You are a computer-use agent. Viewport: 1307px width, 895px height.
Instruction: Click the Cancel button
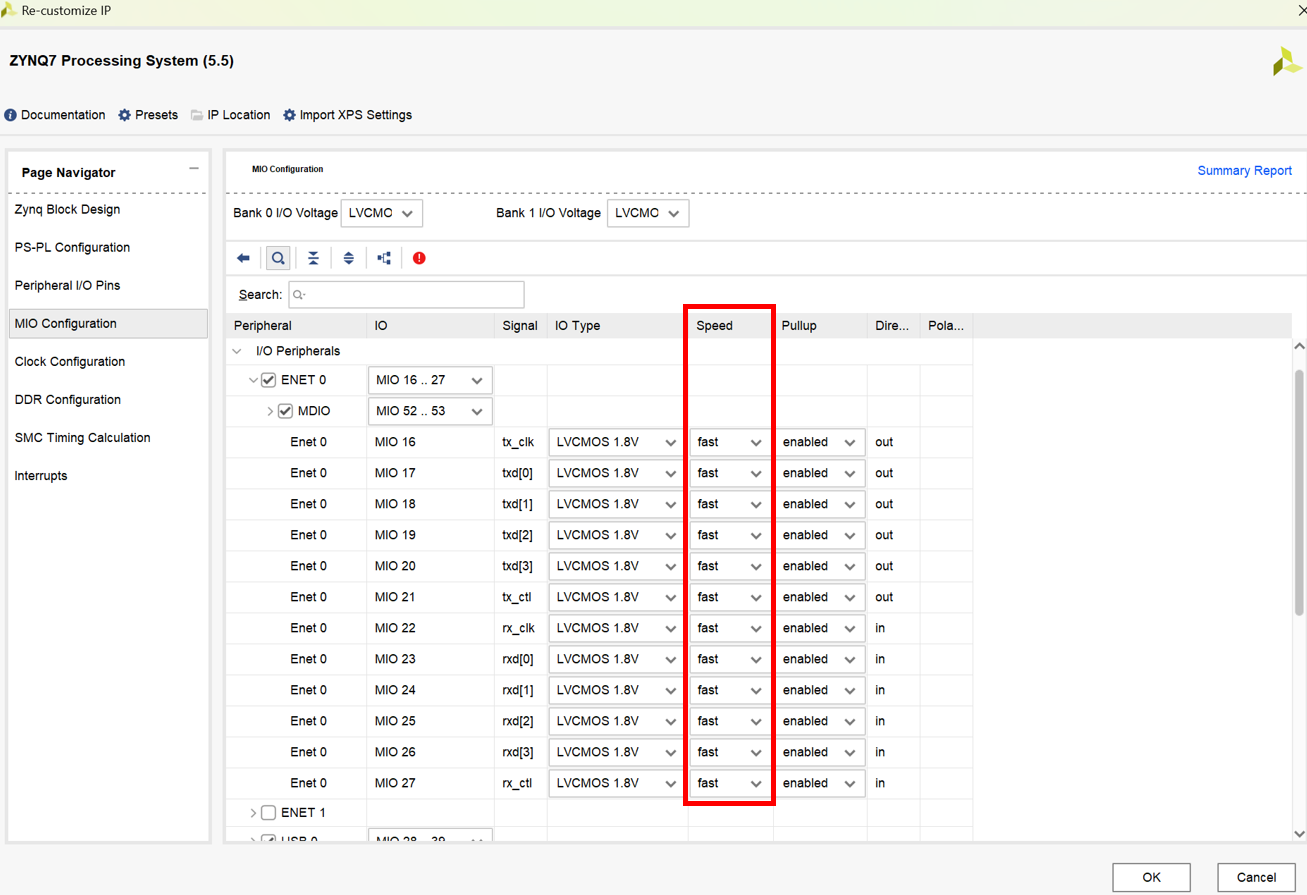(x=1256, y=877)
